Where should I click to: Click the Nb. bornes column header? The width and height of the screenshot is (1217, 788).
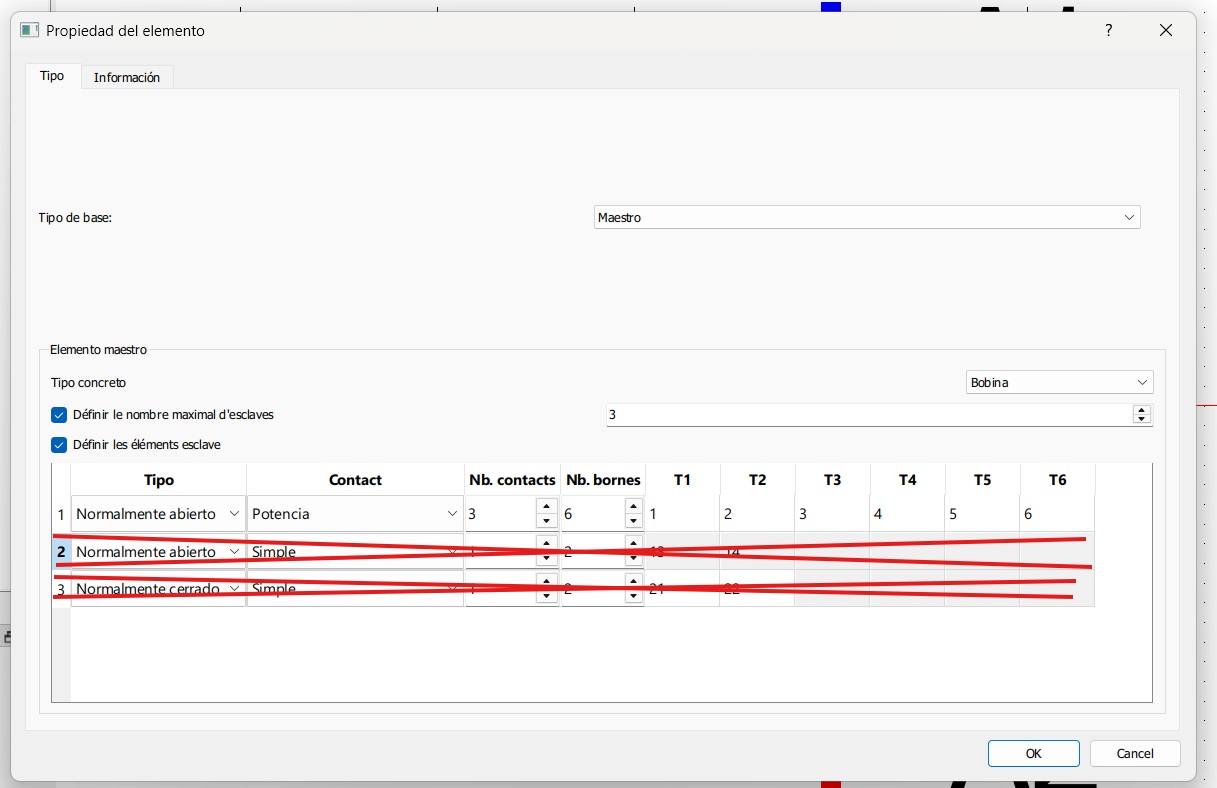pos(603,480)
